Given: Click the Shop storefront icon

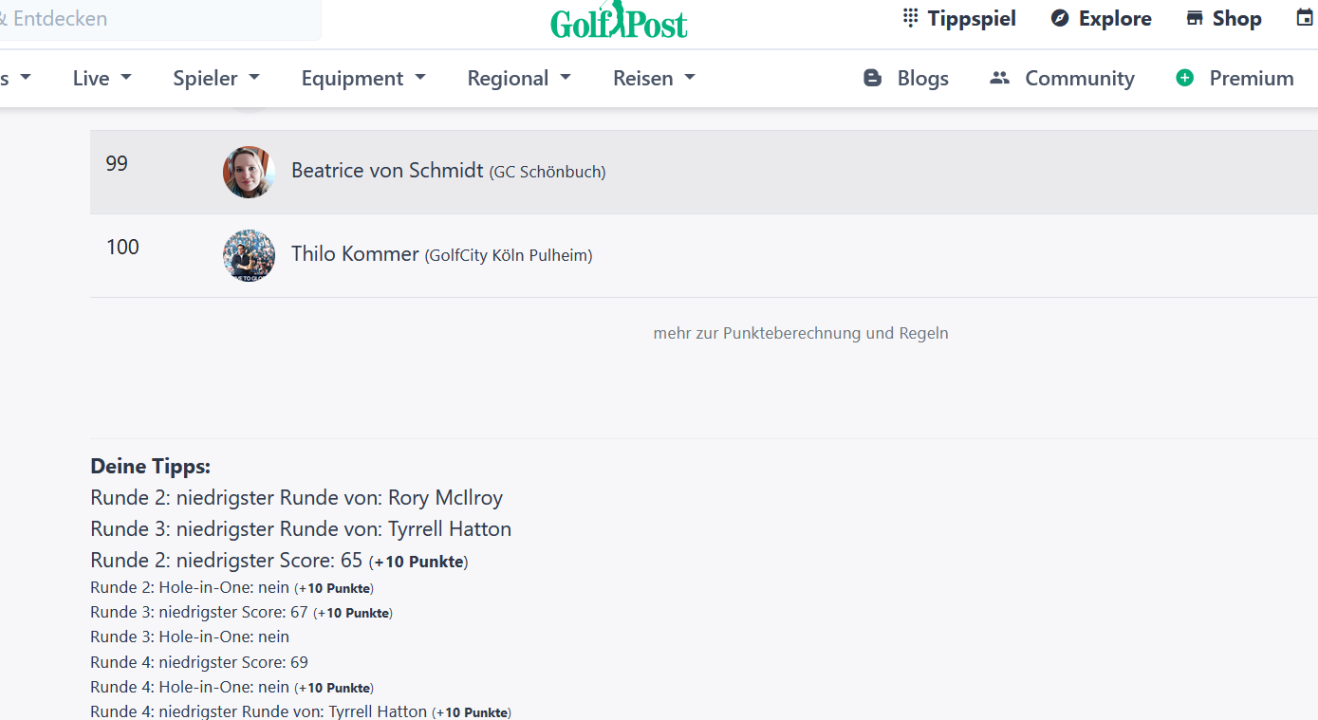Looking at the screenshot, I should 1194,18.
